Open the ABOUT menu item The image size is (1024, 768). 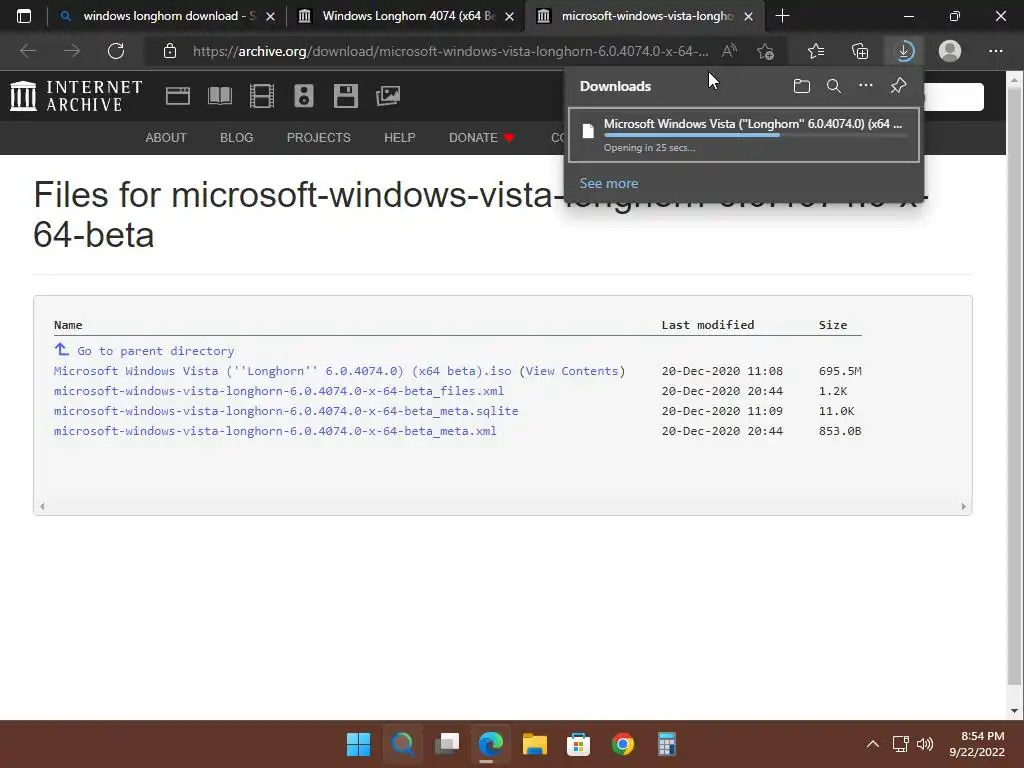pos(166,138)
